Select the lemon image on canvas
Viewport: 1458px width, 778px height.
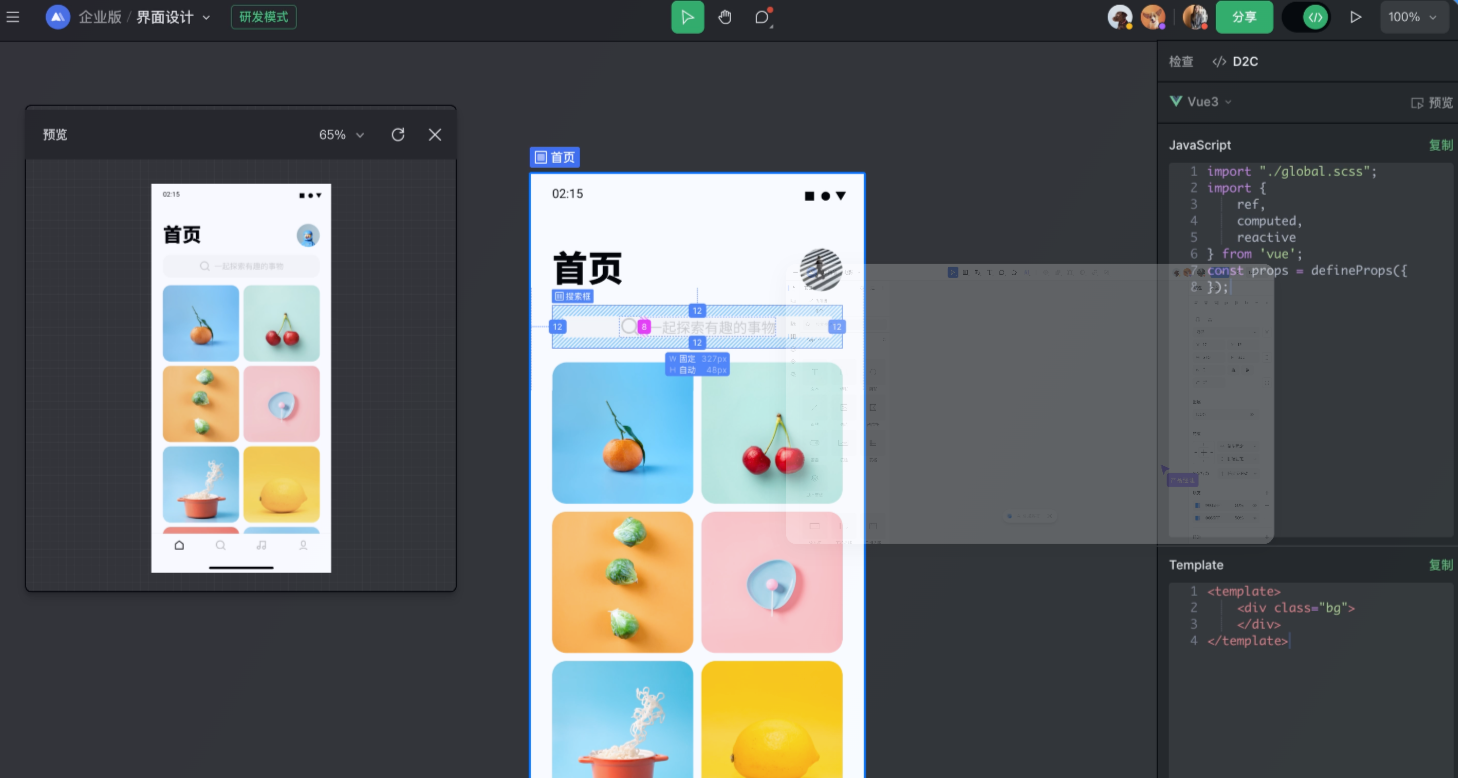click(x=772, y=719)
